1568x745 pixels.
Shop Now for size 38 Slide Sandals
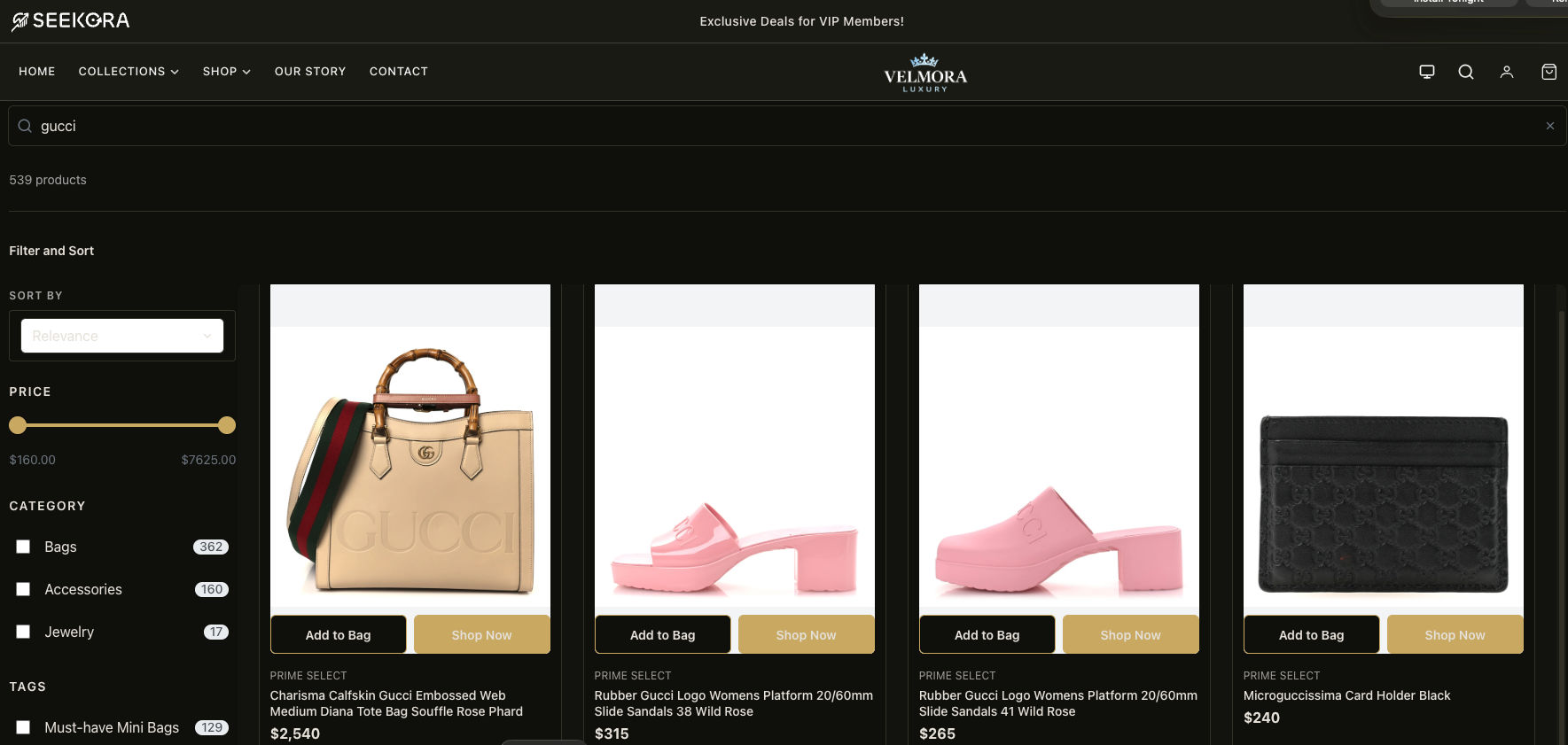tap(807, 634)
